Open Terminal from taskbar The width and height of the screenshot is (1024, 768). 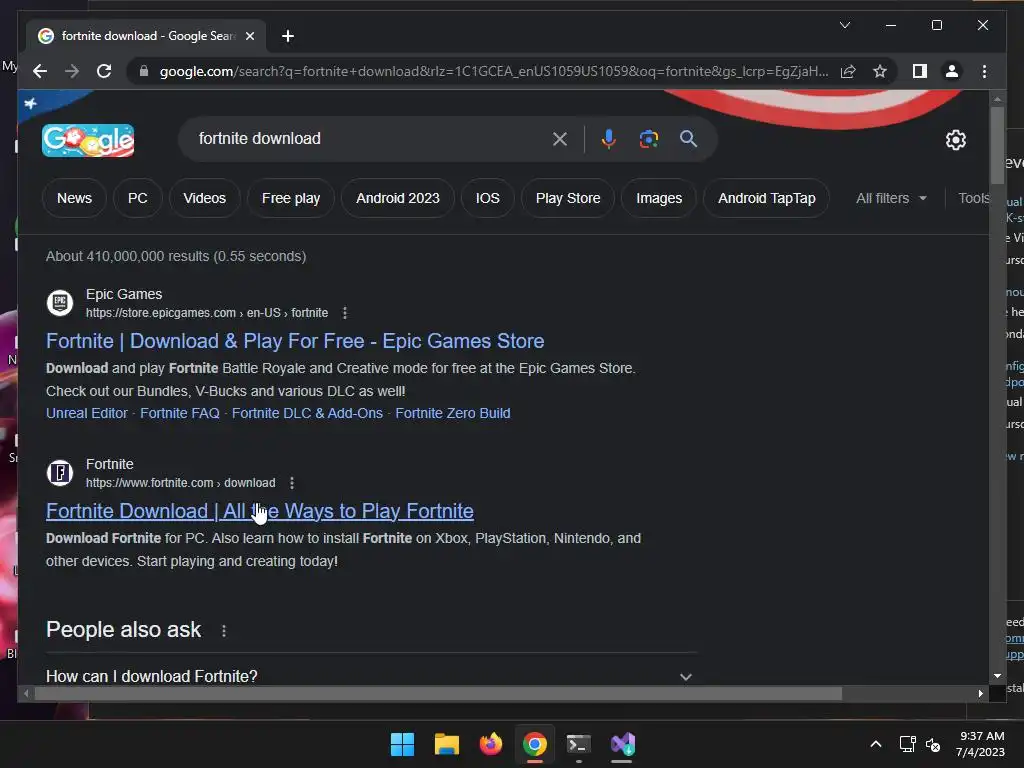coord(579,744)
